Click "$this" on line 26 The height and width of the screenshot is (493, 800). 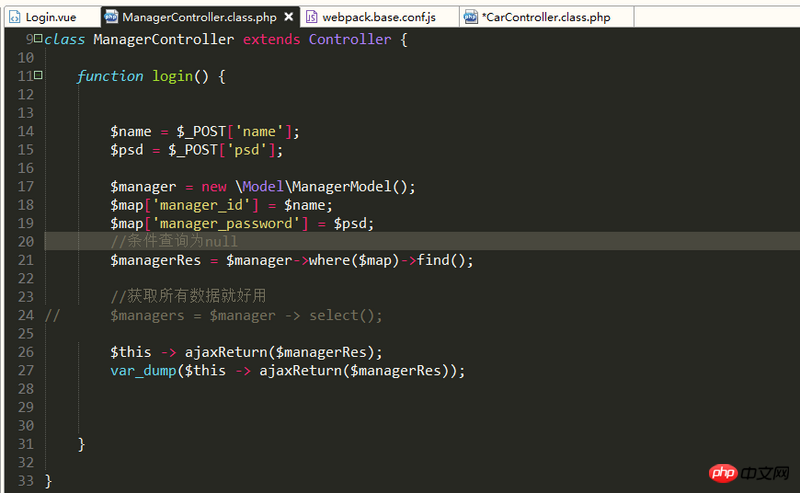pyautogui.click(x=131, y=352)
